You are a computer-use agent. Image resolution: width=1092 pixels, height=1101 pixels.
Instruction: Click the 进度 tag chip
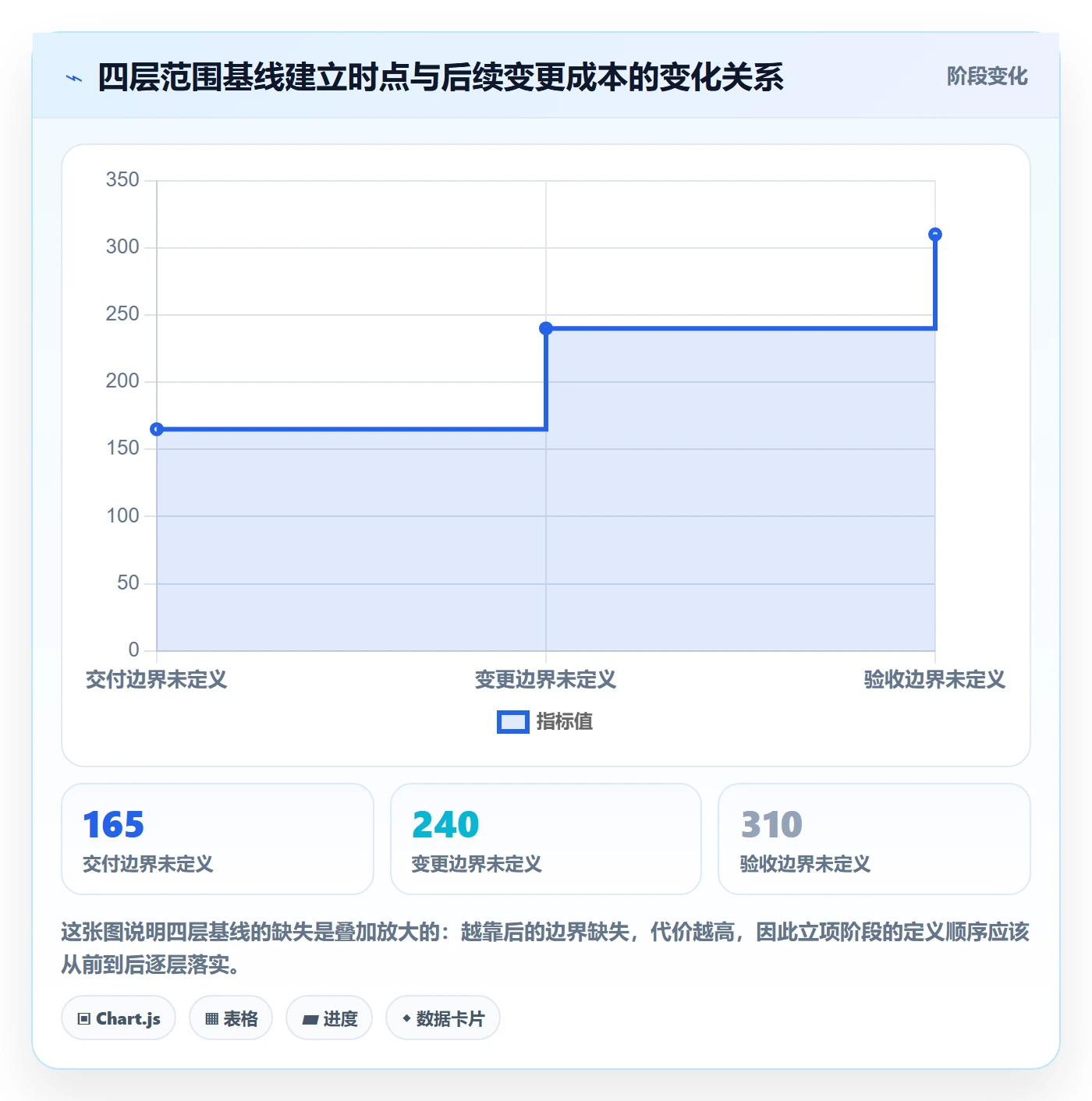pyautogui.click(x=329, y=1018)
